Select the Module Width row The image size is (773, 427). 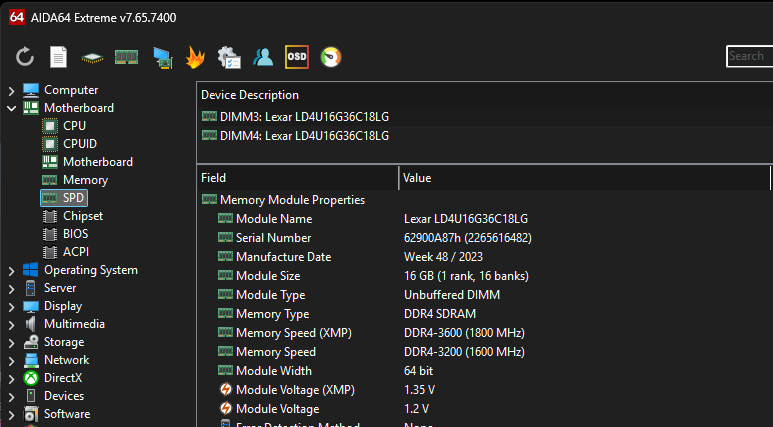click(x=485, y=371)
